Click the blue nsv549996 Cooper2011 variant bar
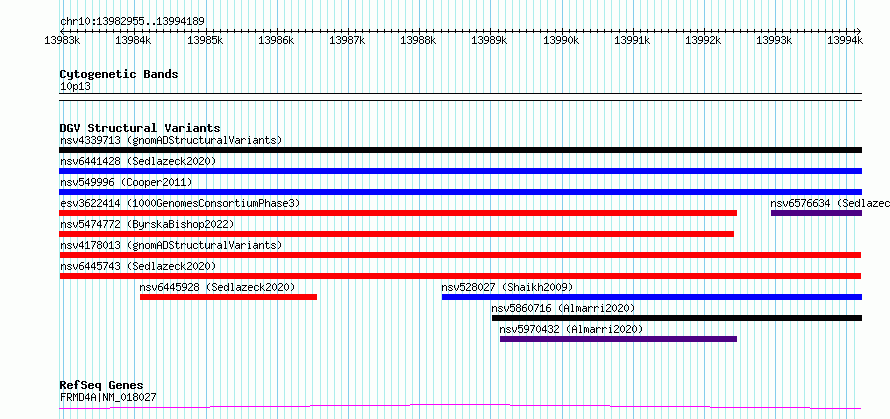The width and height of the screenshot is (890, 419). click(460, 192)
